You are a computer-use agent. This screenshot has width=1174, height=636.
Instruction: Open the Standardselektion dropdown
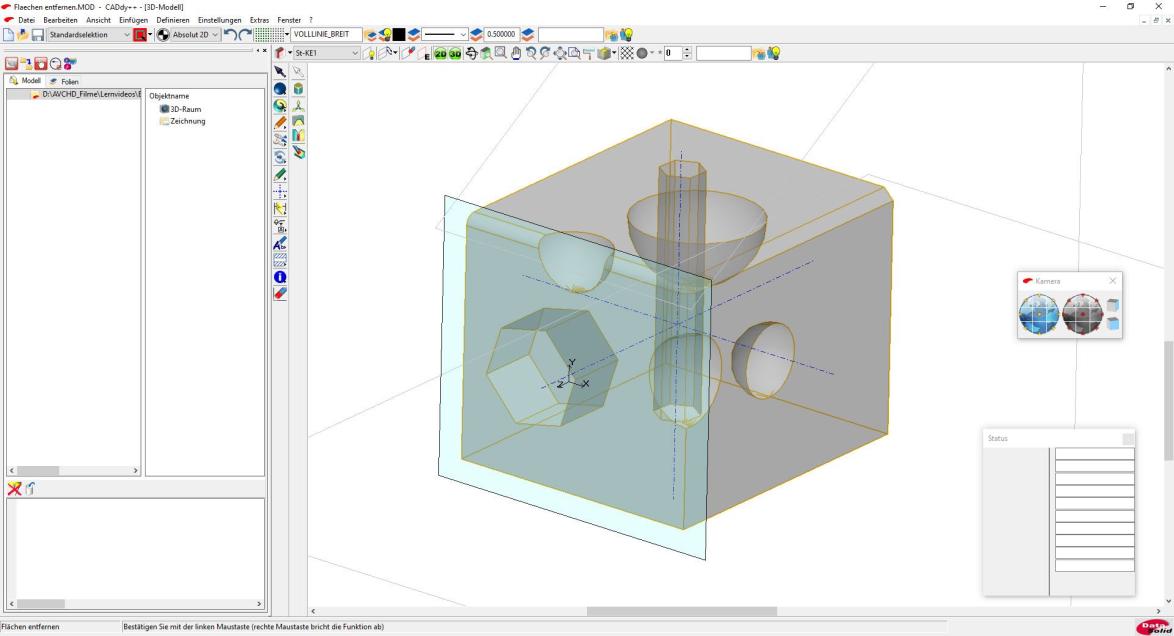(89, 35)
